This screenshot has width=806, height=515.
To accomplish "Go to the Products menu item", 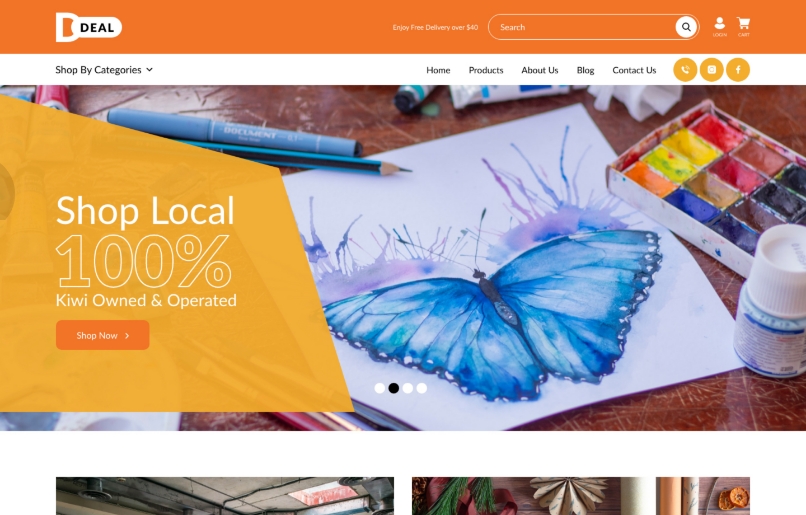I will tap(486, 70).
